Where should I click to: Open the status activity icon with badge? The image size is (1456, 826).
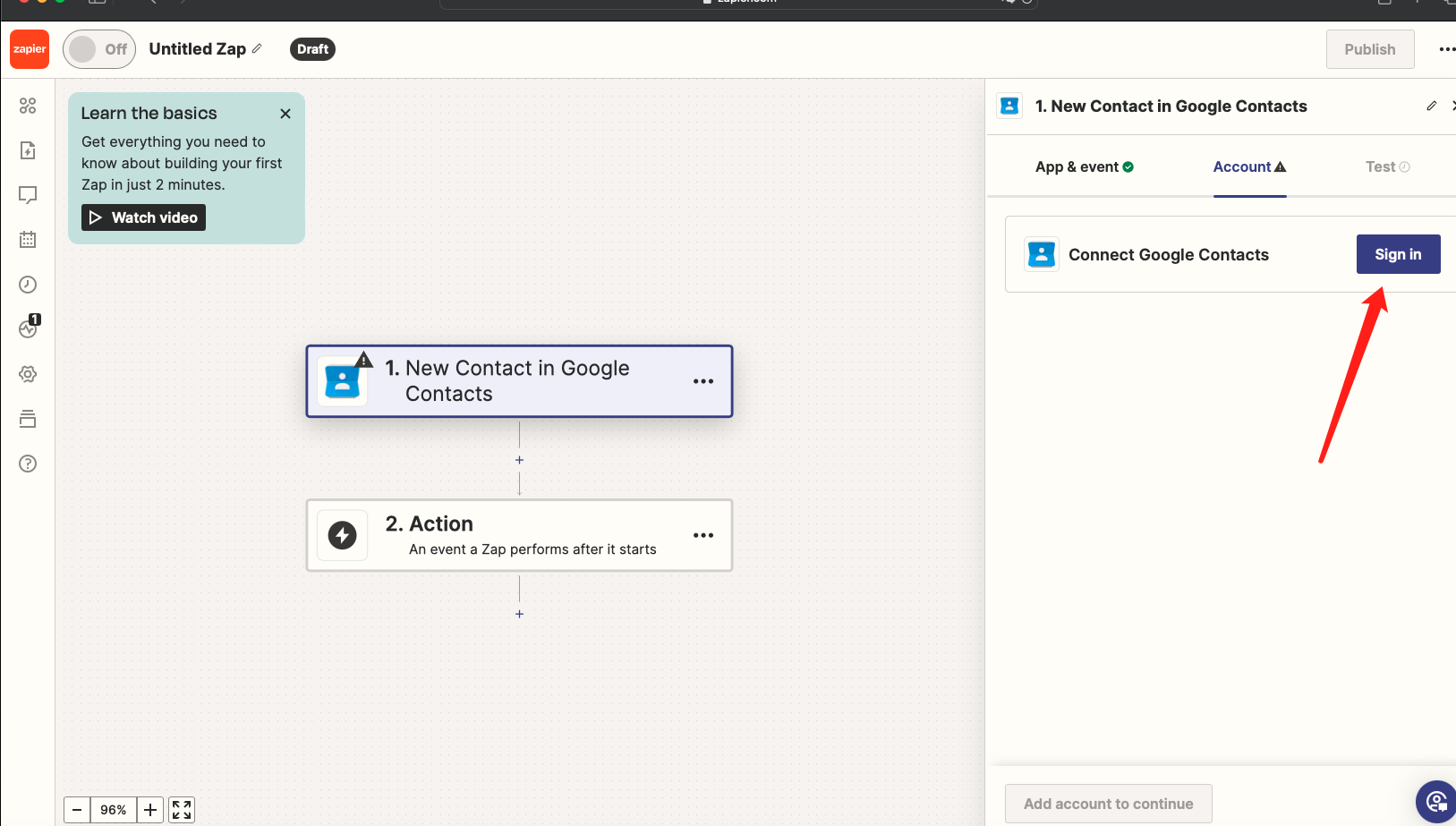coord(30,328)
